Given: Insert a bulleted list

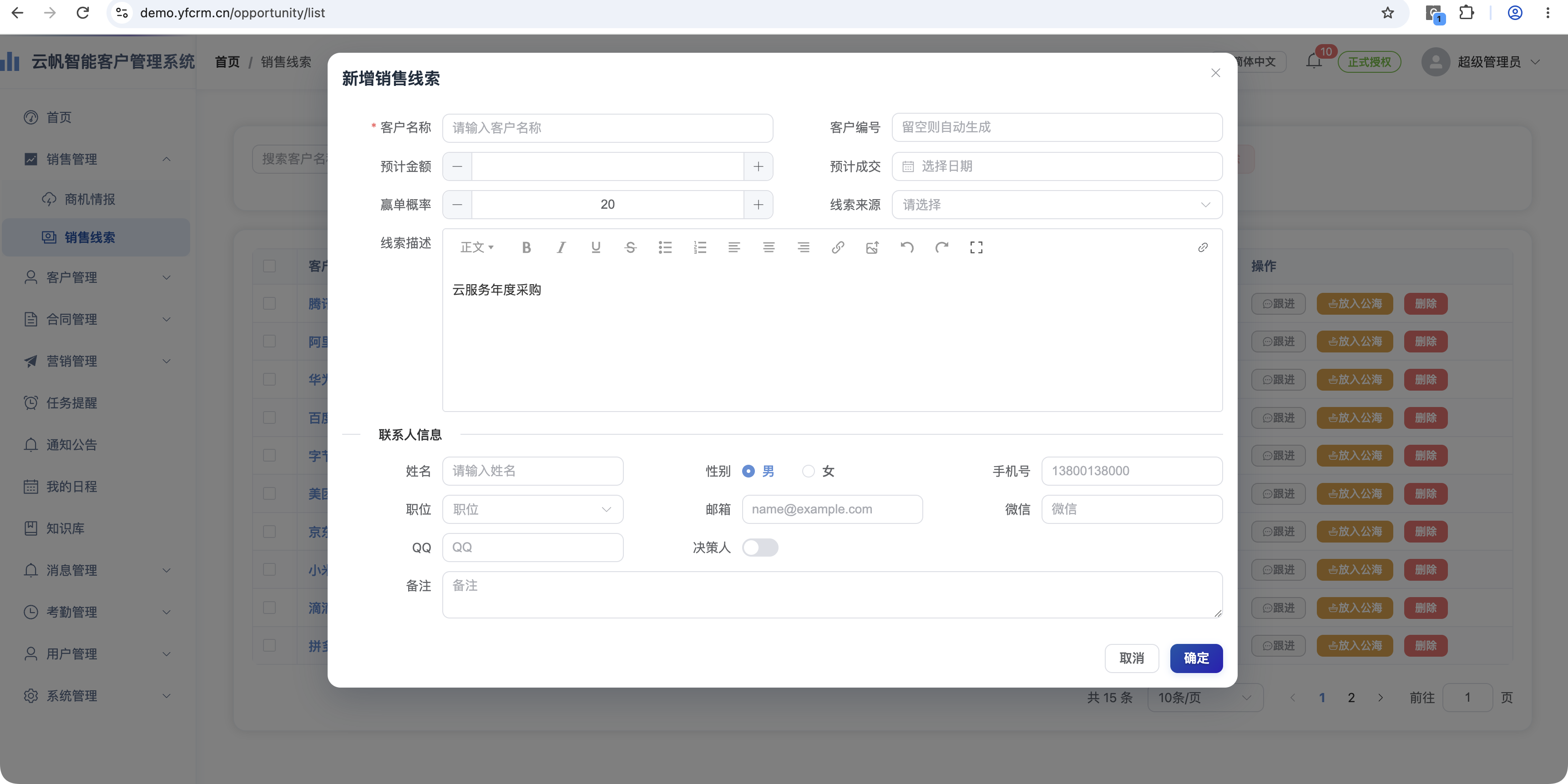Looking at the screenshot, I should click(x=665, y=247).
